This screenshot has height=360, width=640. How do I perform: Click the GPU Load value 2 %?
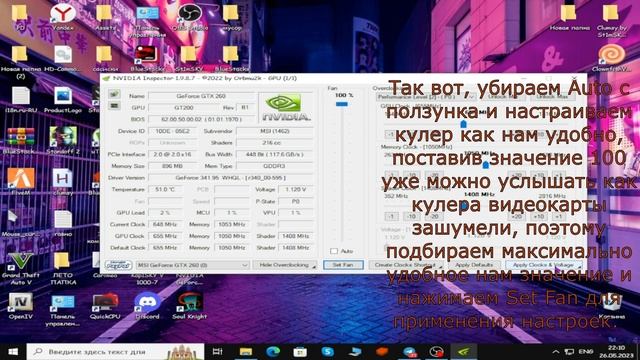click(165, 213)
